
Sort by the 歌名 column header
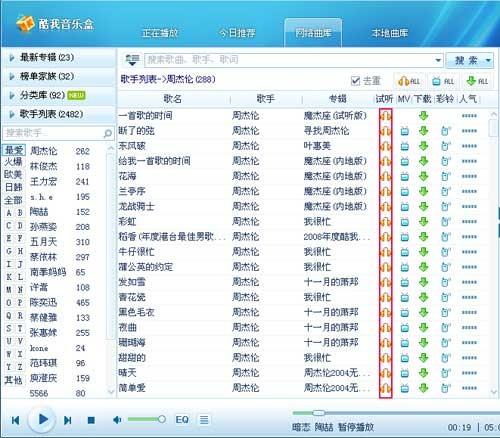point(173,99)
